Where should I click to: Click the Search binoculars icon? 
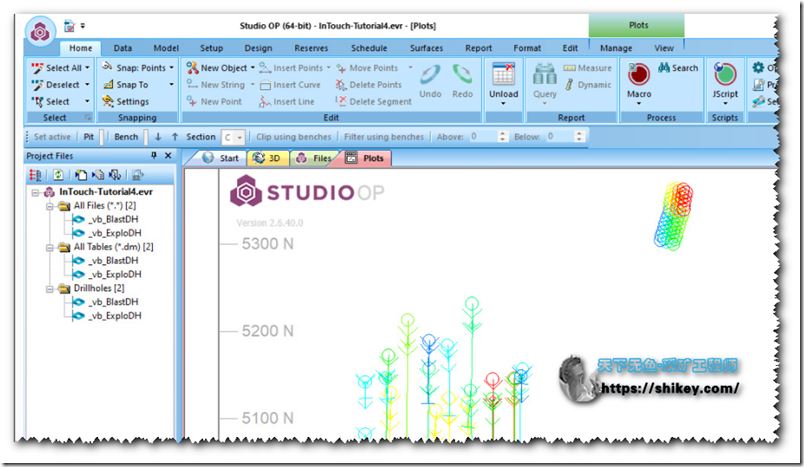[x=678, y=68]
